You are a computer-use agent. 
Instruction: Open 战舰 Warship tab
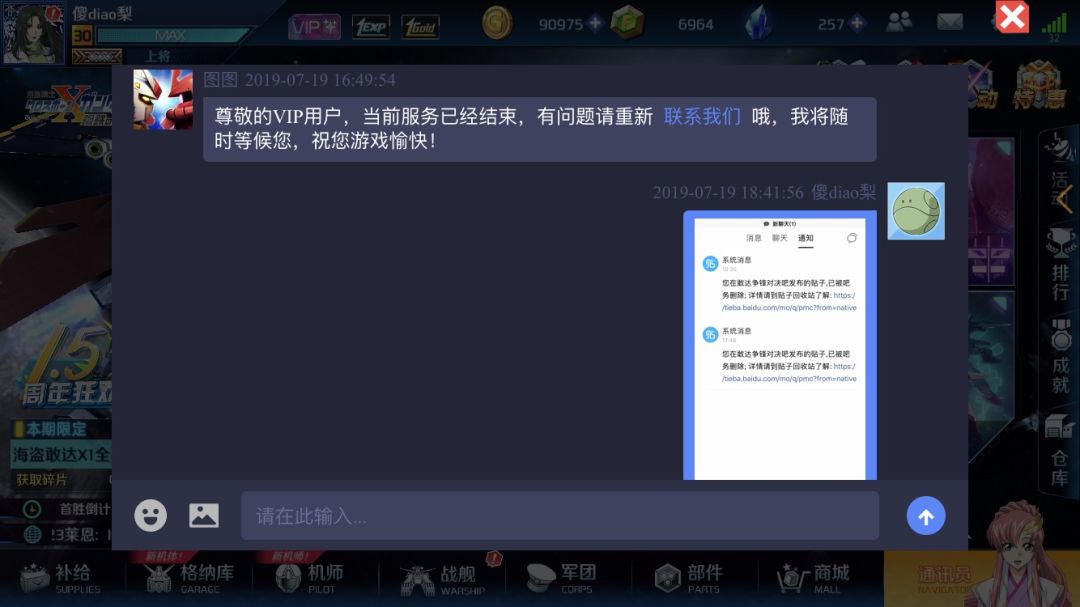pos(444,578)
